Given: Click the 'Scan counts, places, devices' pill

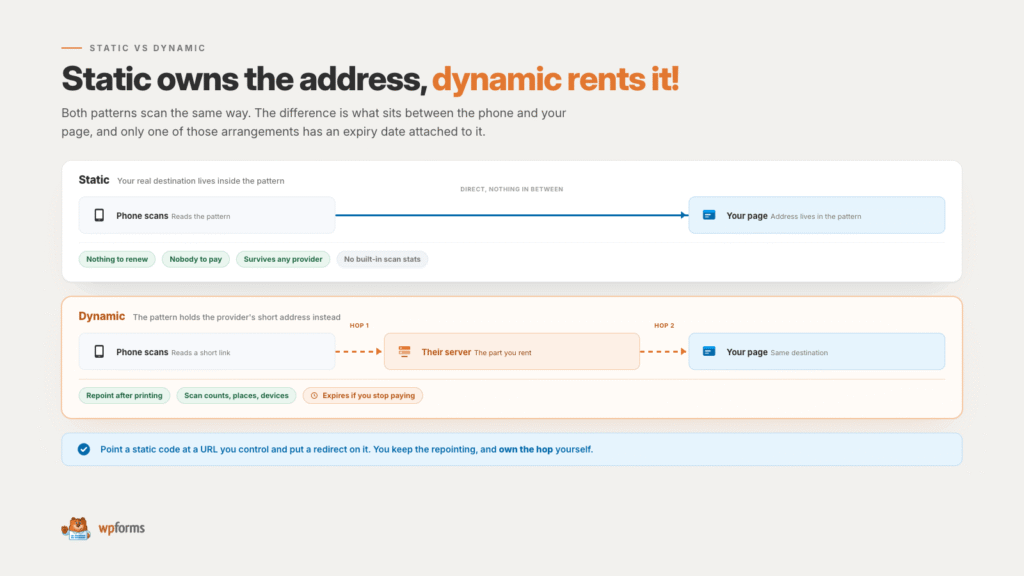Looking at the screenshot, I should pos(236,396).
